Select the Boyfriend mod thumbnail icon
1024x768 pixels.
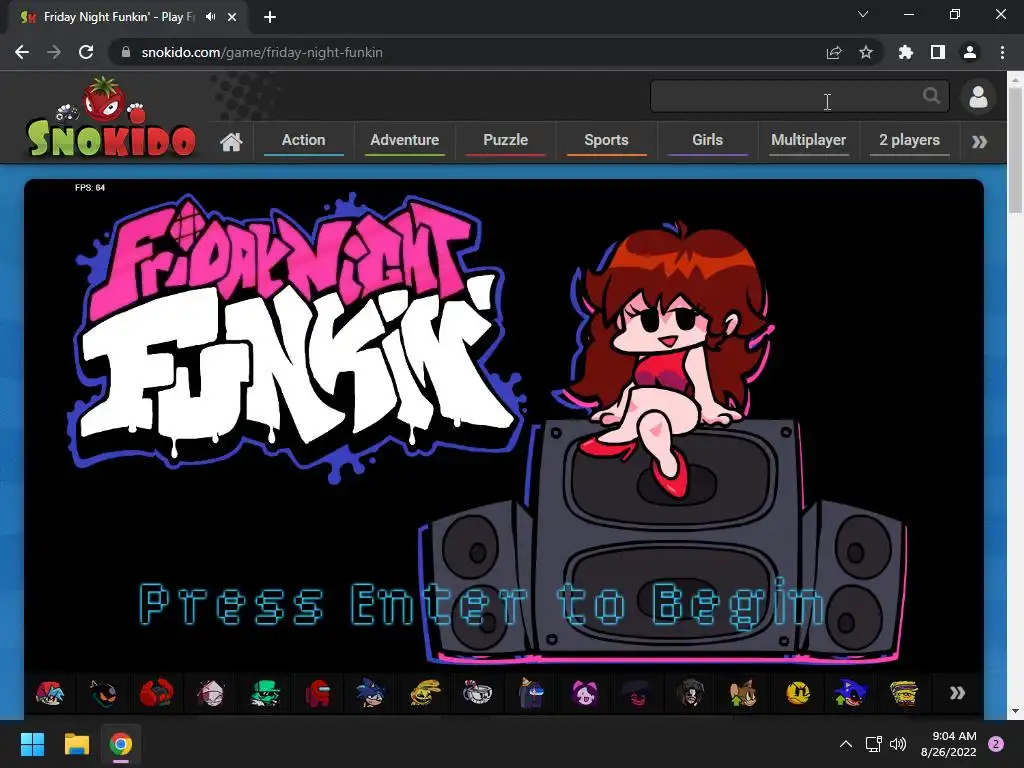[x=50, y=693]
